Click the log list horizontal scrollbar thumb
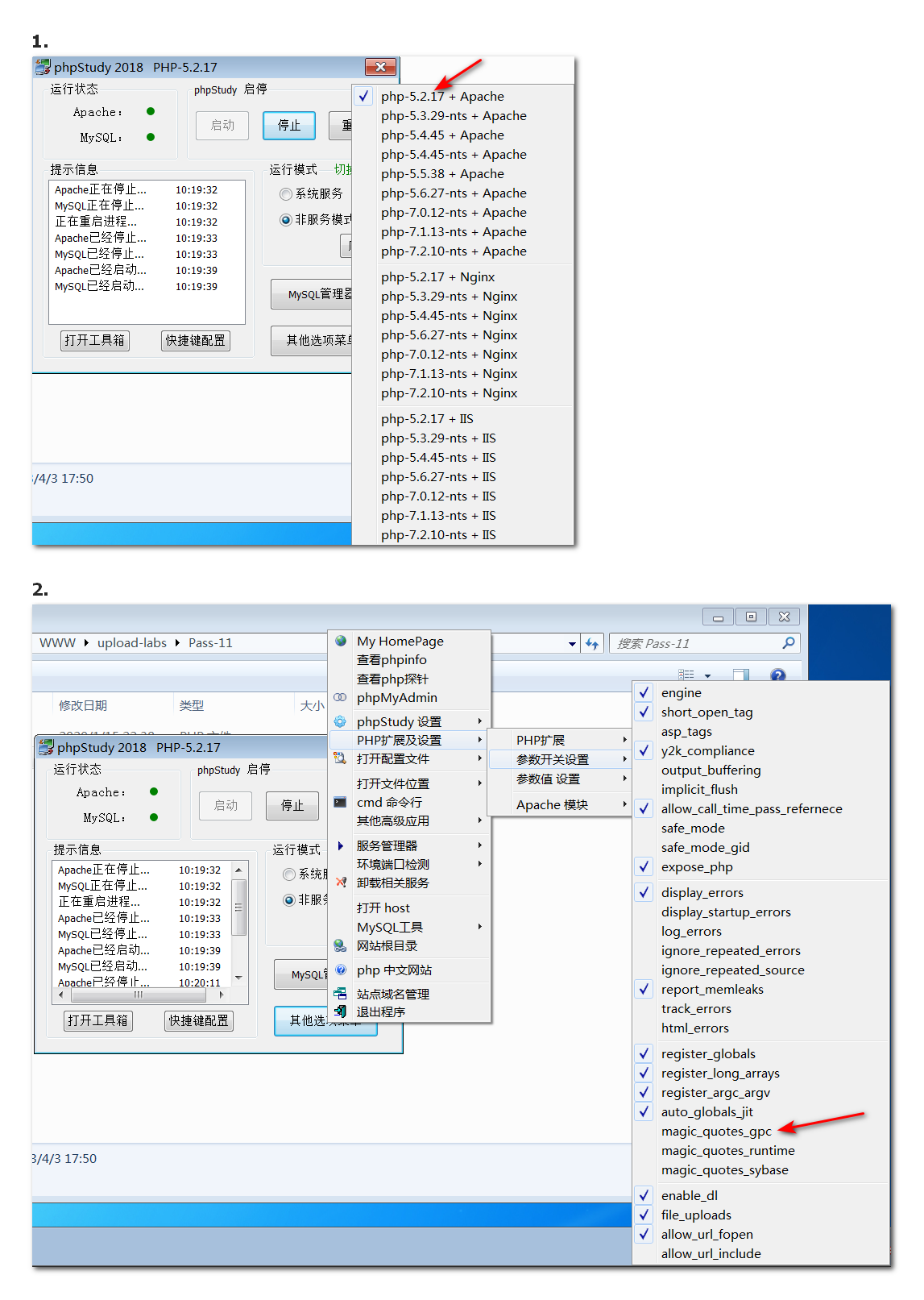924x1300 pixels. (x=139, y=995)
